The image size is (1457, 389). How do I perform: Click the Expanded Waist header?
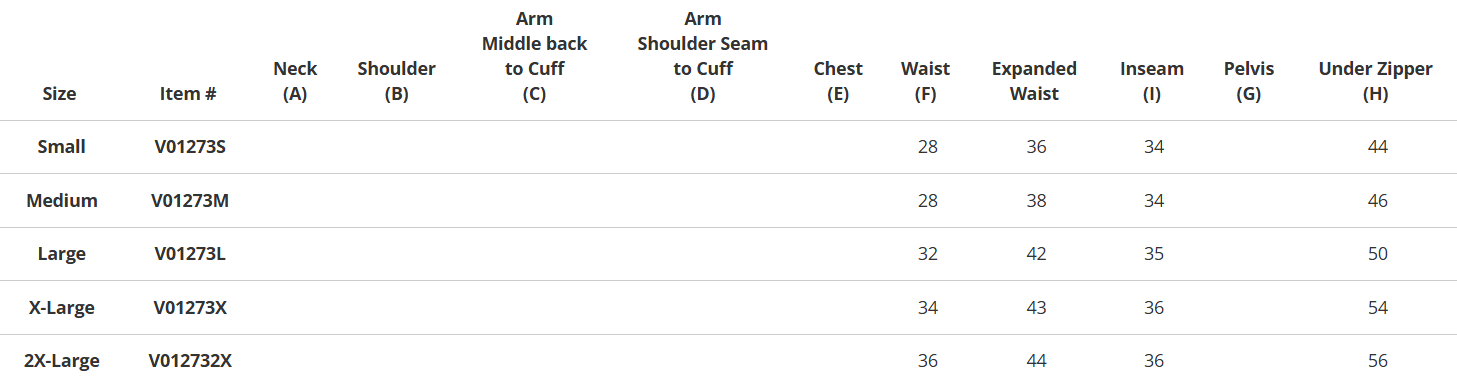pos(1034,81)
